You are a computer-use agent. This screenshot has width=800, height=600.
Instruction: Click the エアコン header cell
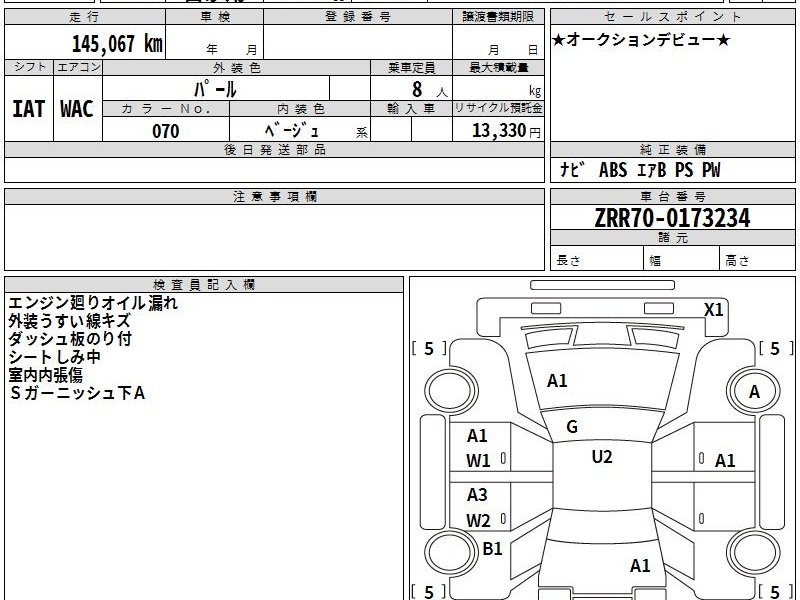78,67
